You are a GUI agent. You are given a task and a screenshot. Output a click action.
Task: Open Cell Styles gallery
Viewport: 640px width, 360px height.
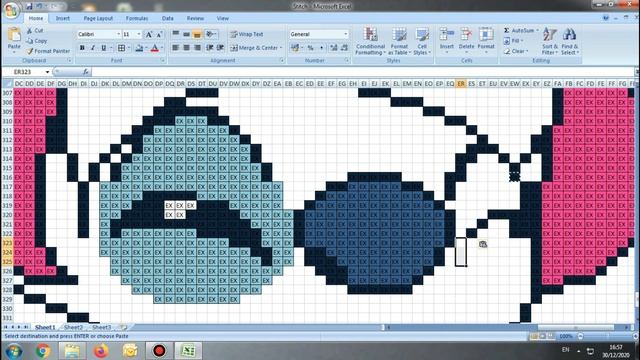422,41
